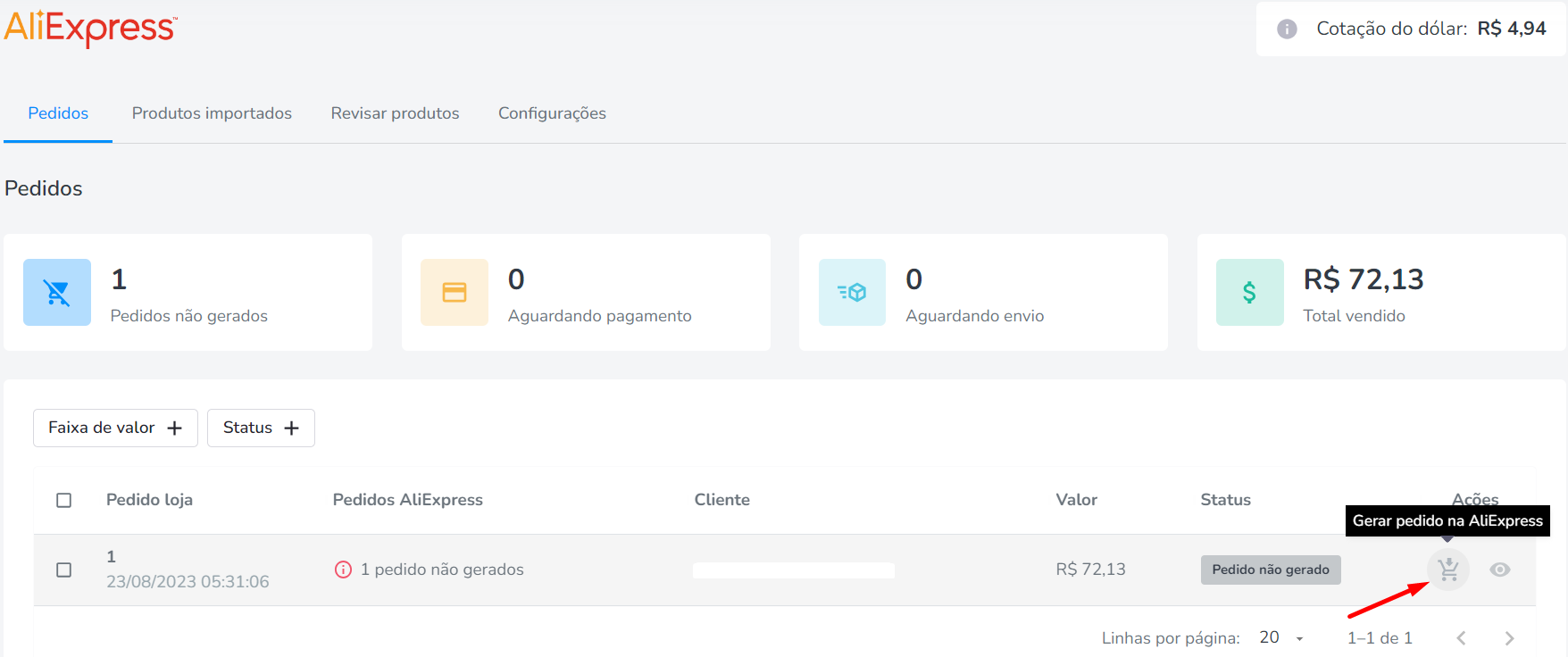Click the Status column header
The width and height of the screenshot is (1568, 657).
pos(1225,500)
